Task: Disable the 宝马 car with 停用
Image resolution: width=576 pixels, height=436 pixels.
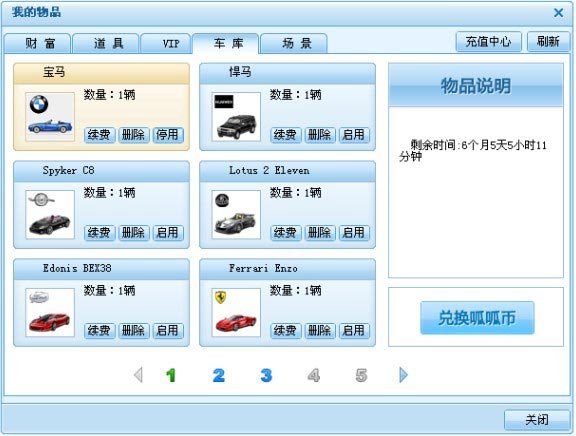Action: [168, 135]
